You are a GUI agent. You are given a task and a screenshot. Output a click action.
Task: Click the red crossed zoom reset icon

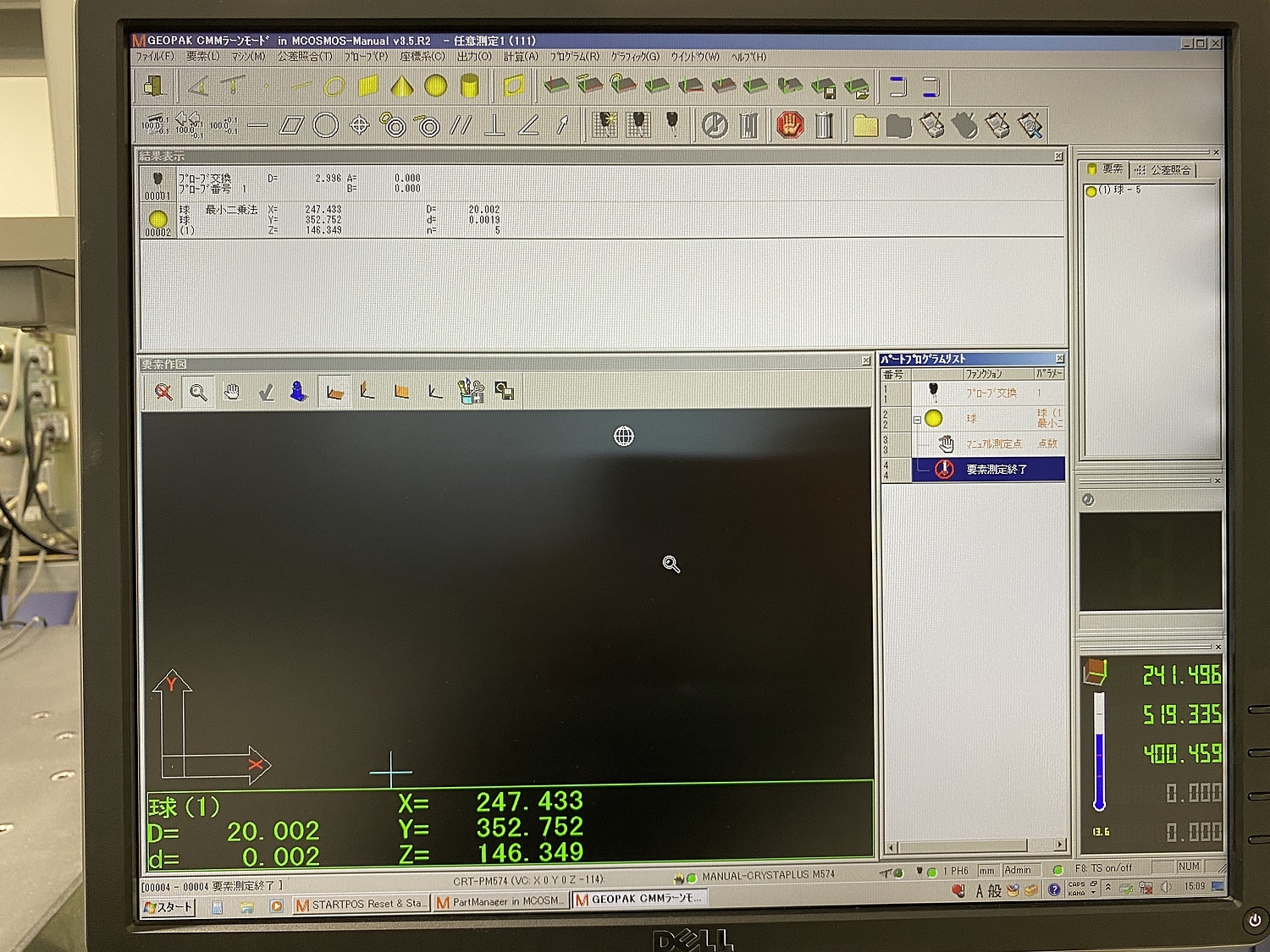click(164, 392)
